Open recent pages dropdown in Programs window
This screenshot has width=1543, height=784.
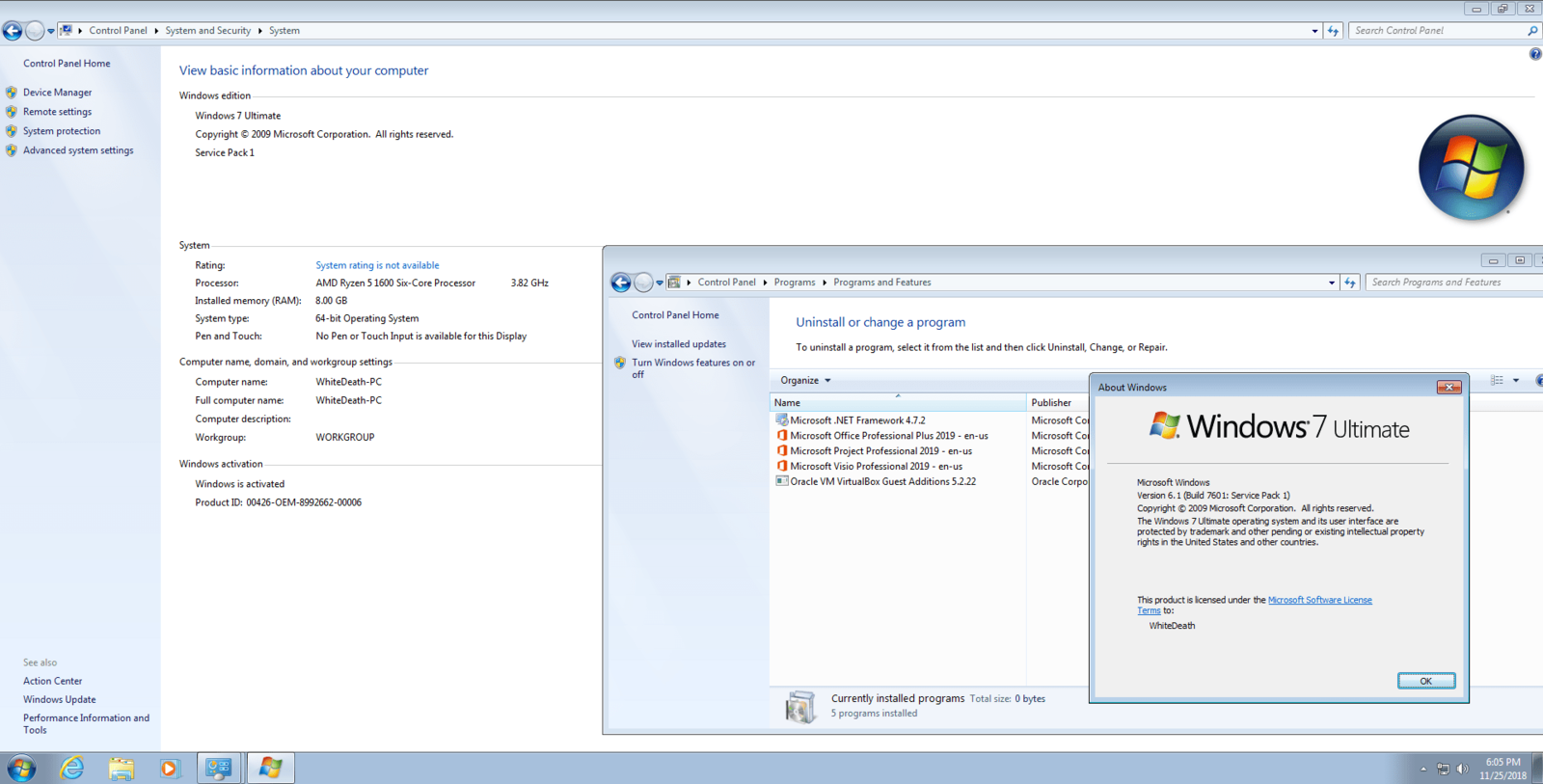660,283
